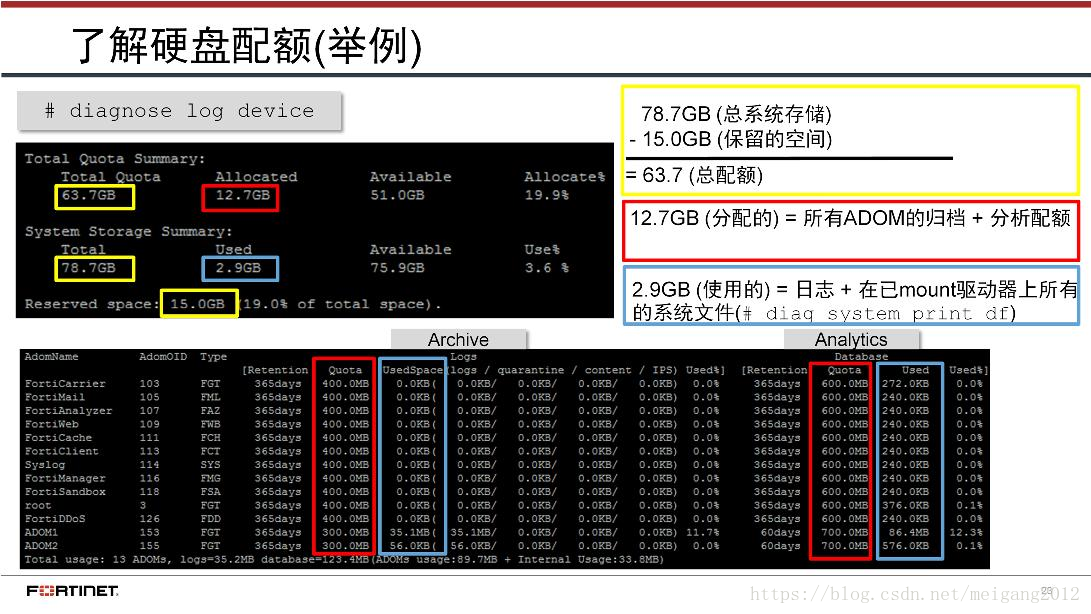Screen dimensions: 1091x614
Task: Select the FortiCarrier row name
Action: pos(65,384)
